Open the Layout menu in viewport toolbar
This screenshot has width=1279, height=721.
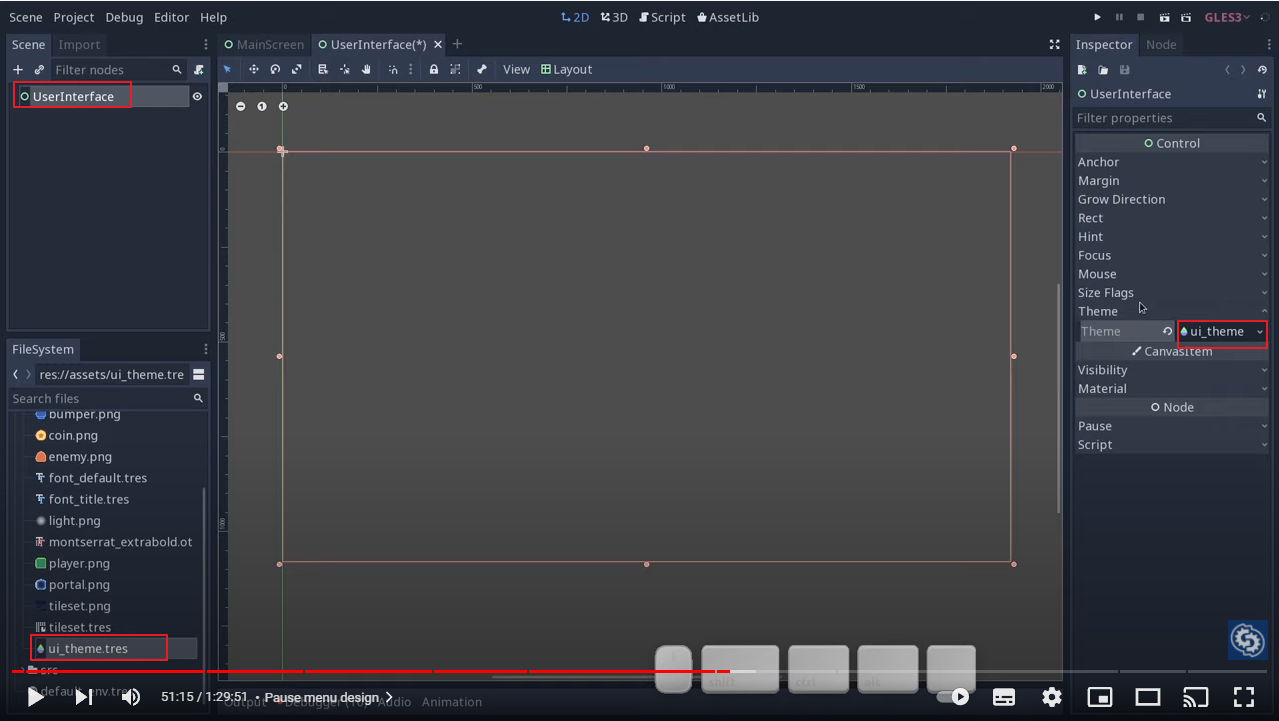tap(566, 69)
